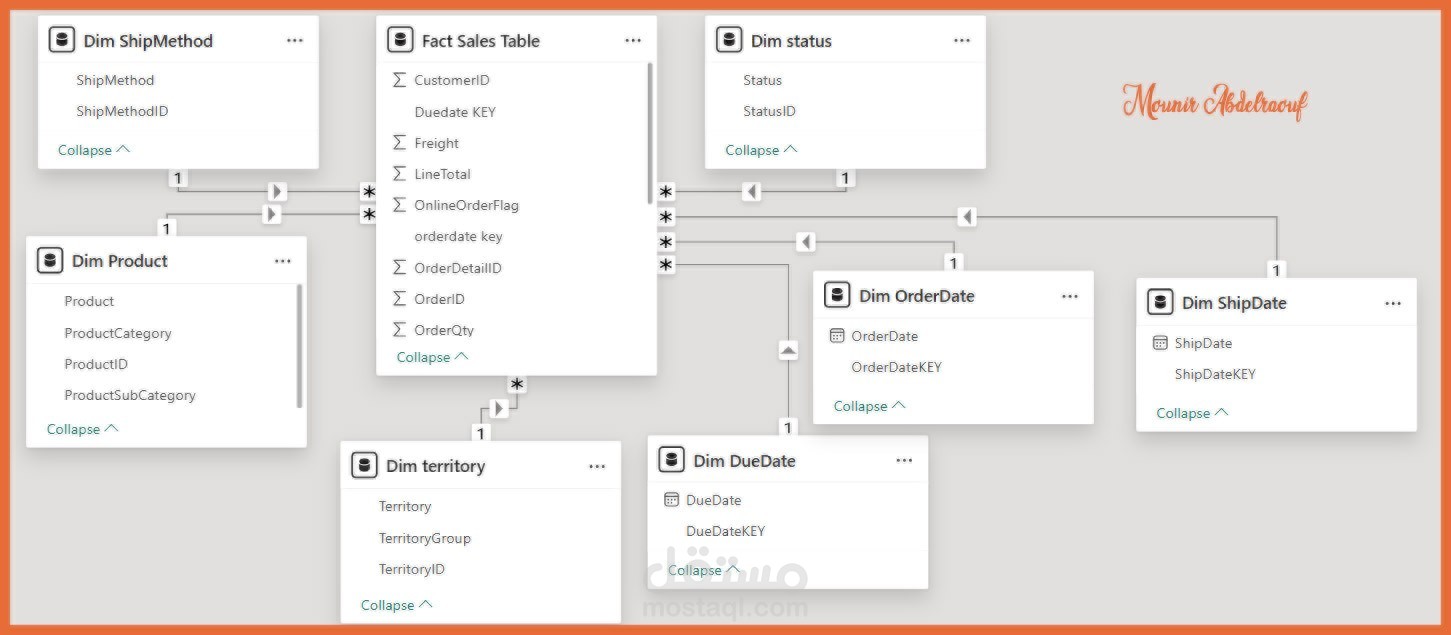The image size is (1451, 635).
Task: Open the Fact Sales Table ellipsis menu
Action: click(x=633, y=41)
